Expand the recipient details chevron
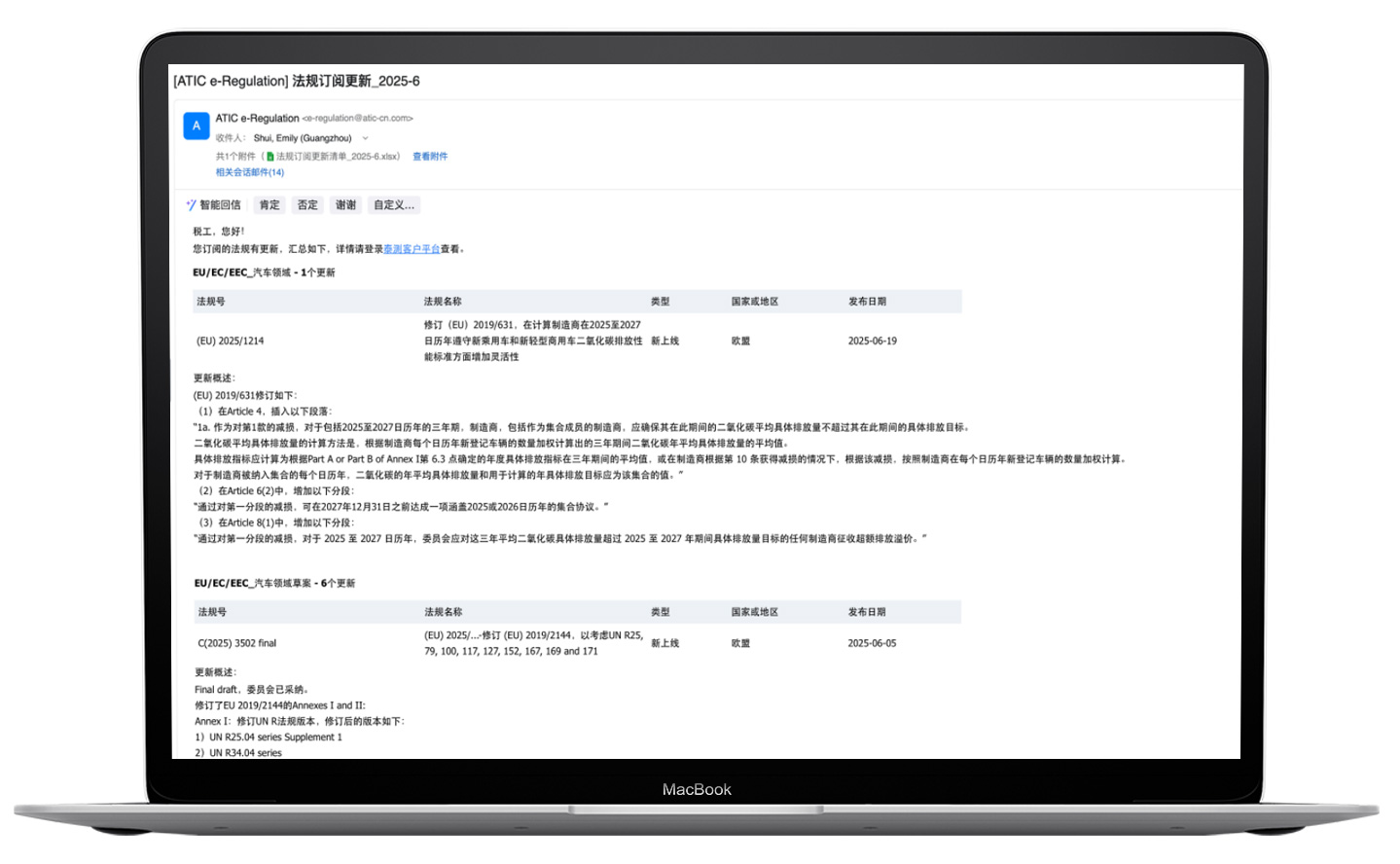 point(366,138)
